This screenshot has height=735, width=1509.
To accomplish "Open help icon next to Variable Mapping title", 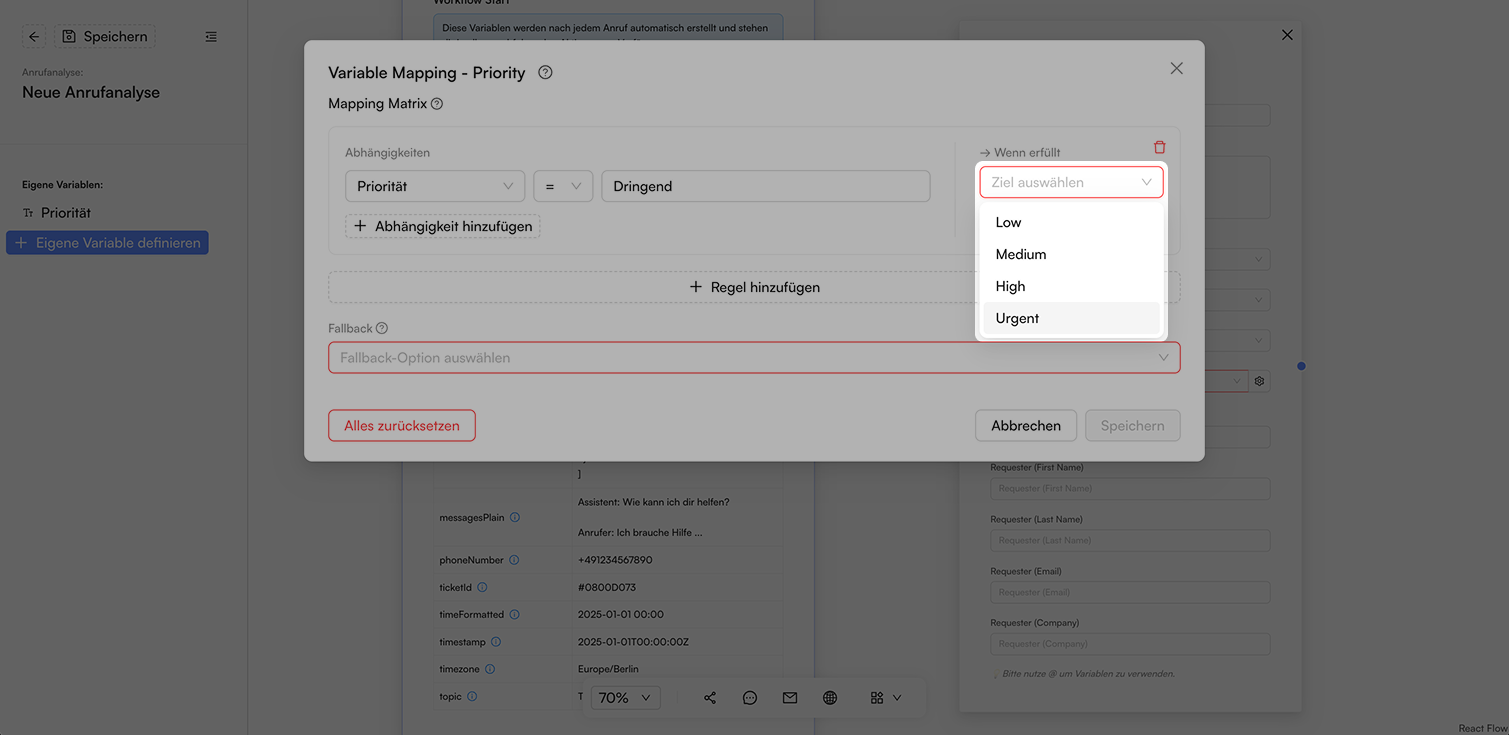I will click(545, 72).
